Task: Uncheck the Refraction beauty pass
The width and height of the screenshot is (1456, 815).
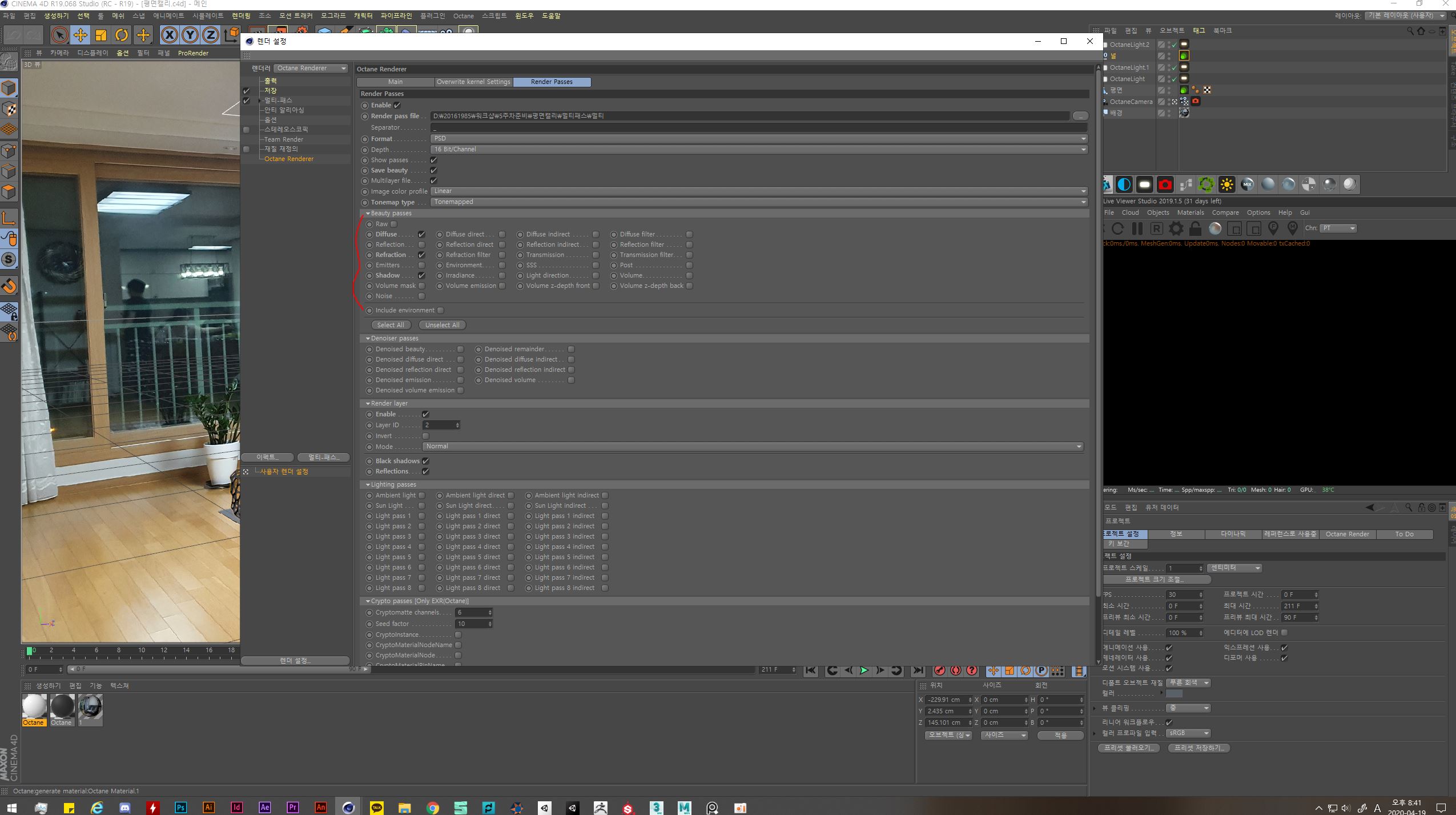Action: tap(421, 255)
